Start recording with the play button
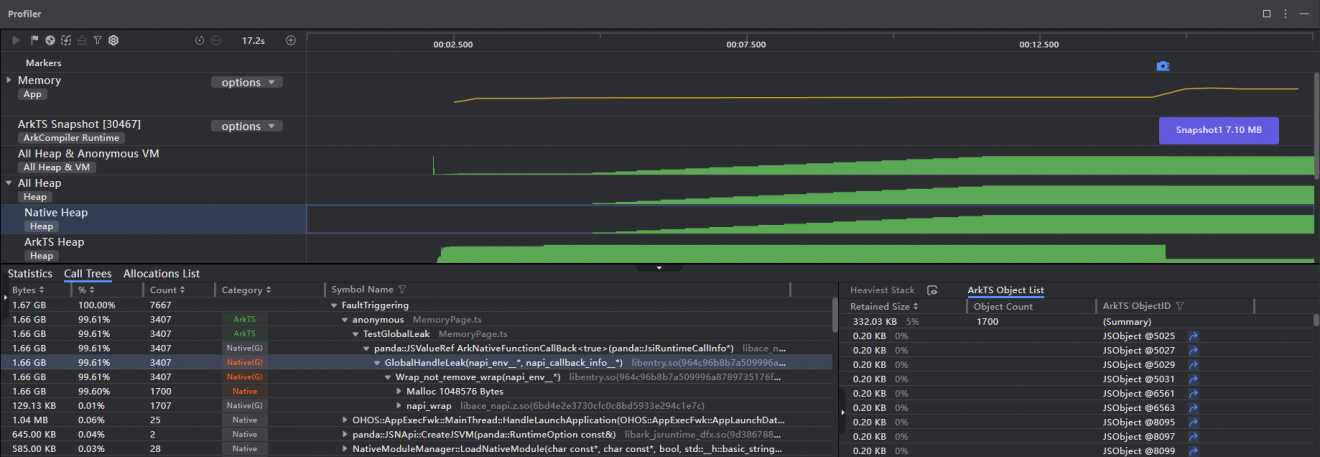 [x=16, y=40]
